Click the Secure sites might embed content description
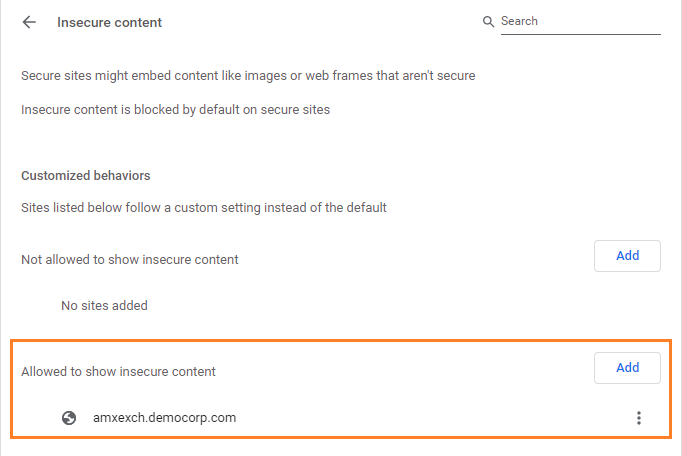 tap(248, 76)
